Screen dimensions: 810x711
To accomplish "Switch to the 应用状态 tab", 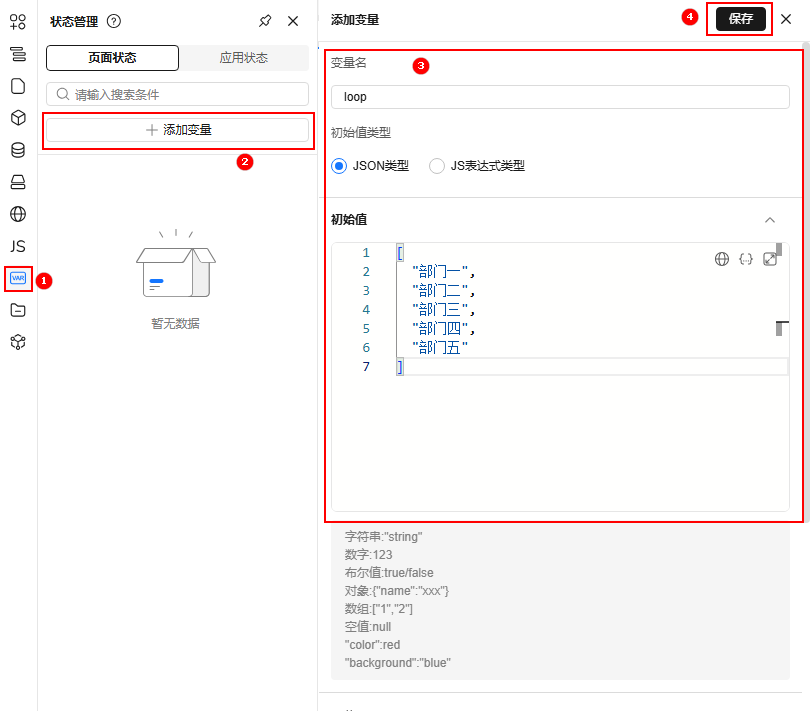I will [244, 58].
